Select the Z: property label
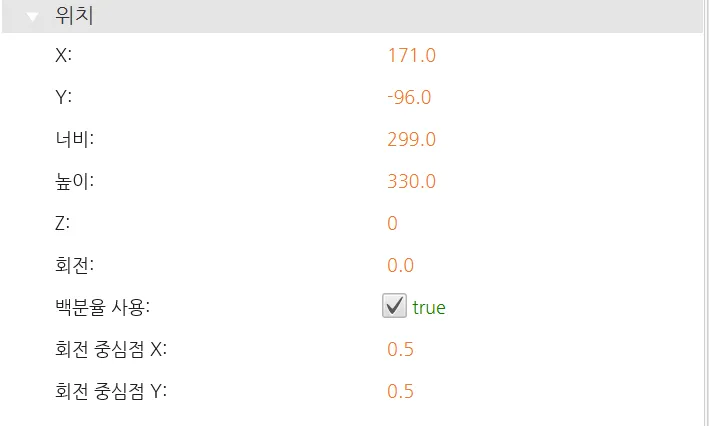 [64, 223]
